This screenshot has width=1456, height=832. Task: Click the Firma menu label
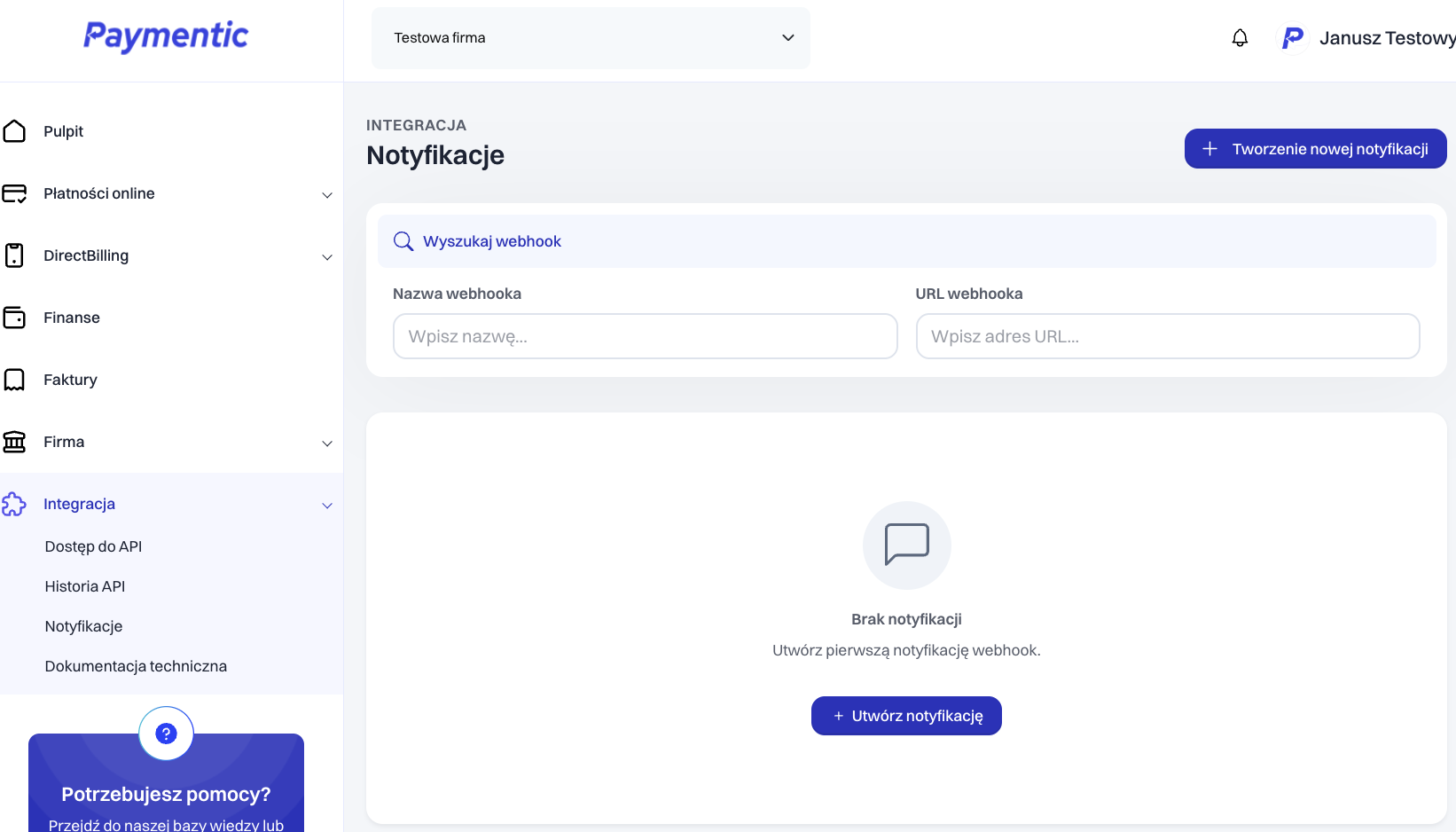(64, 442)
